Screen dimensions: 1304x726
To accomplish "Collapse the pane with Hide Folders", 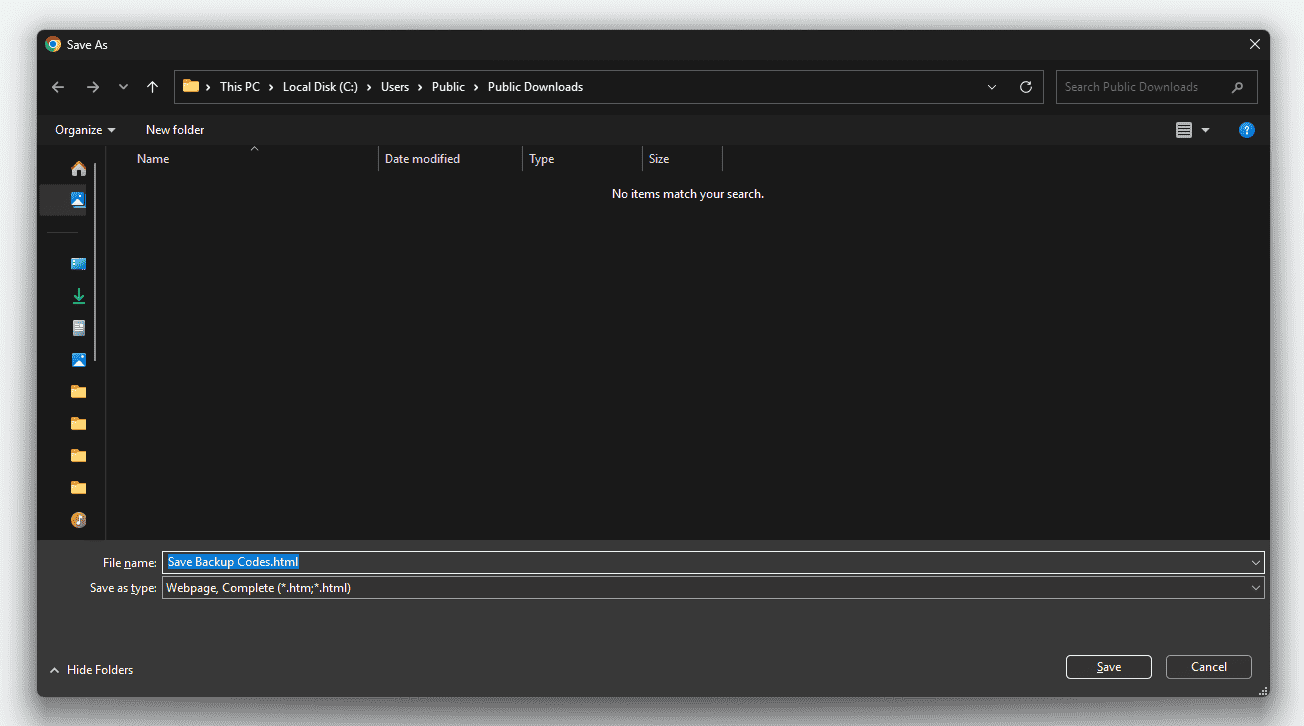I will pos(91,670).
